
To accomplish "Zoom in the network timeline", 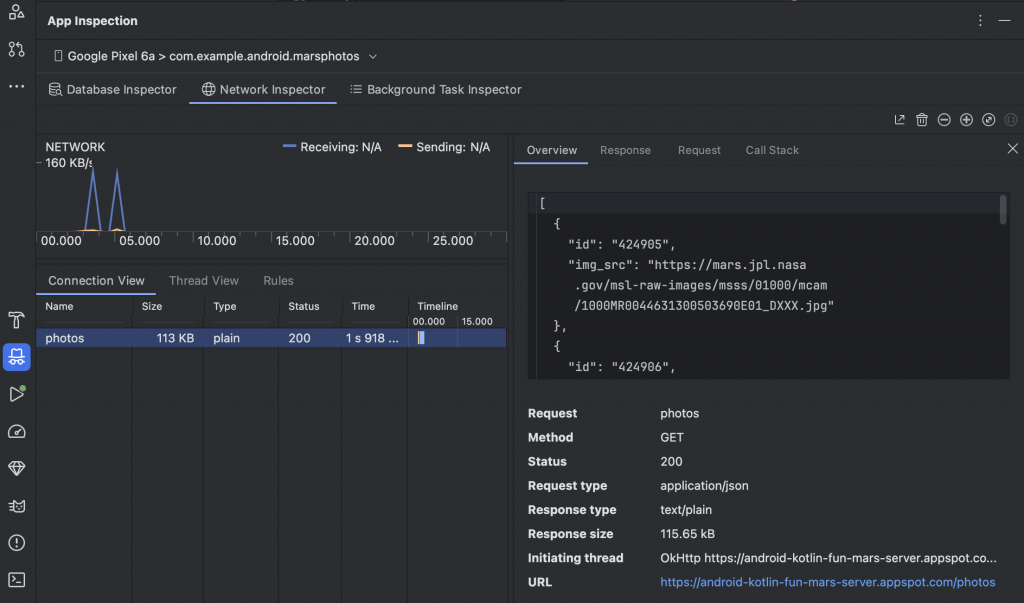I will 966,120.
